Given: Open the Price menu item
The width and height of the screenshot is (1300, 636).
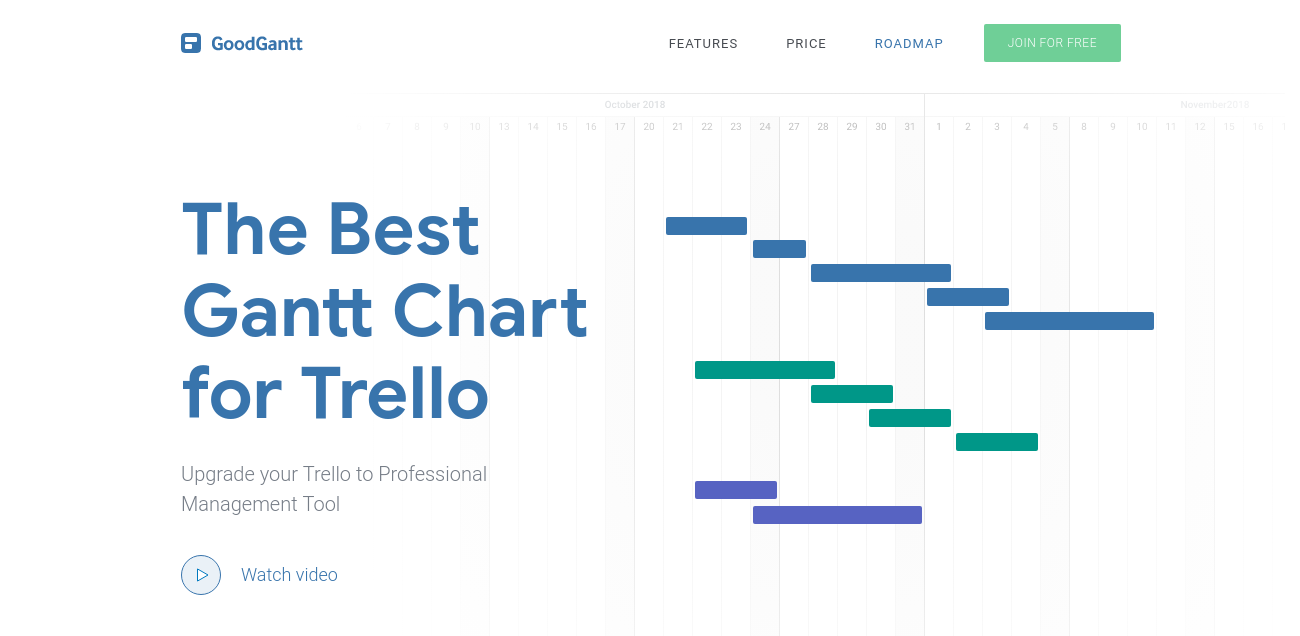Looking at the screenshot, I should click(806, 44).
